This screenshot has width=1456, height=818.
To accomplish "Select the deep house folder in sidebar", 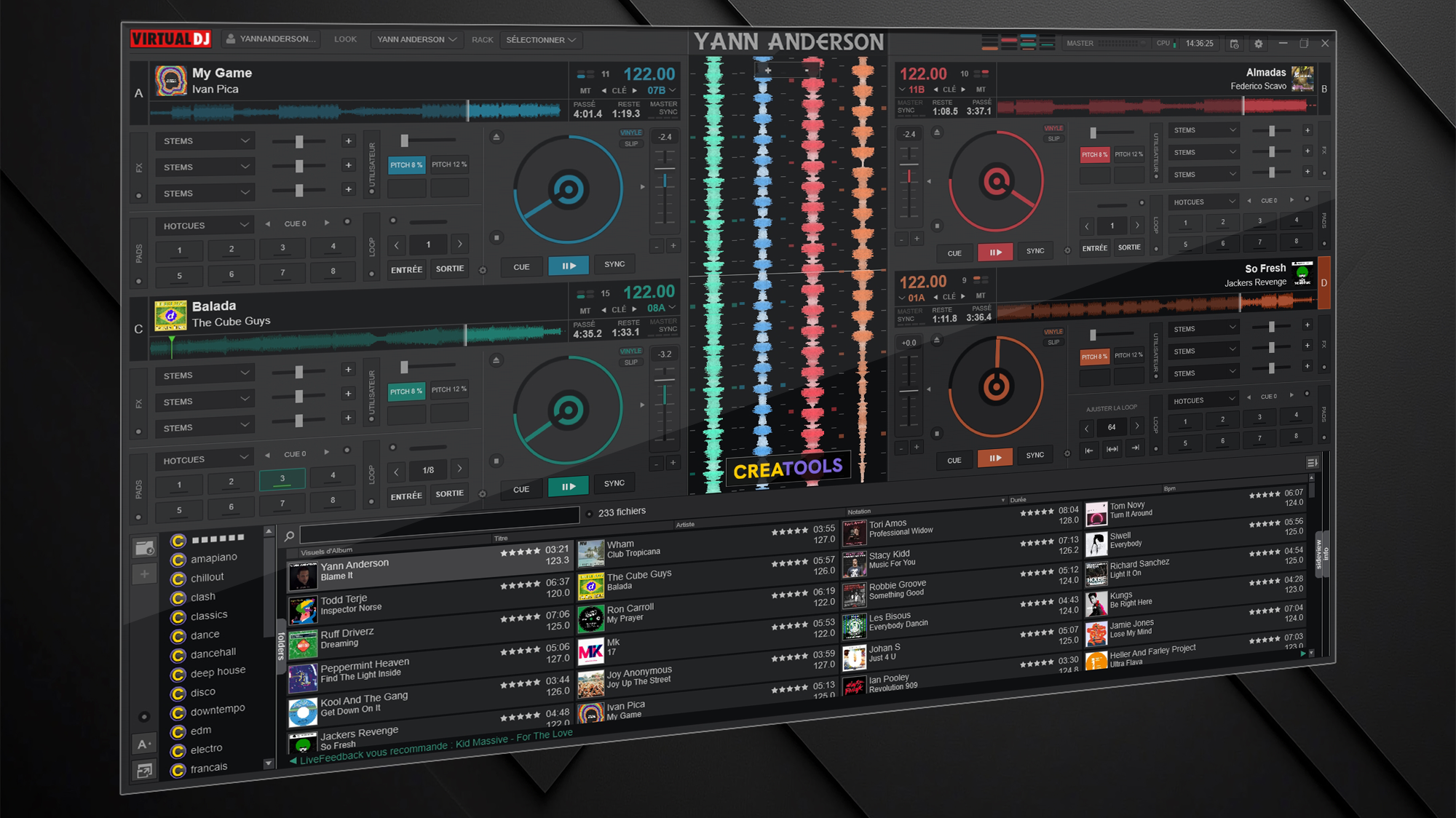I will (218, 672).
